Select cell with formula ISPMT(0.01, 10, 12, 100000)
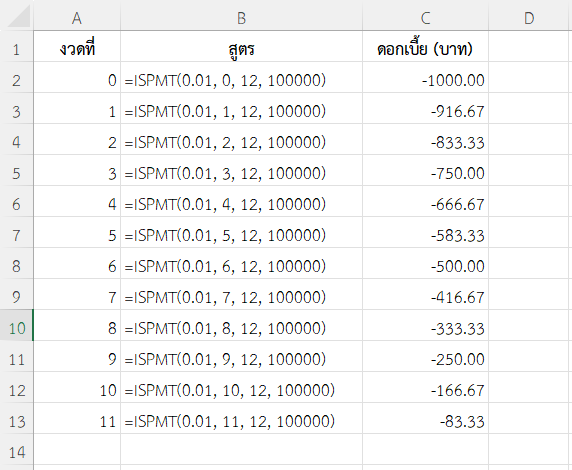 (x=241, y=388)
